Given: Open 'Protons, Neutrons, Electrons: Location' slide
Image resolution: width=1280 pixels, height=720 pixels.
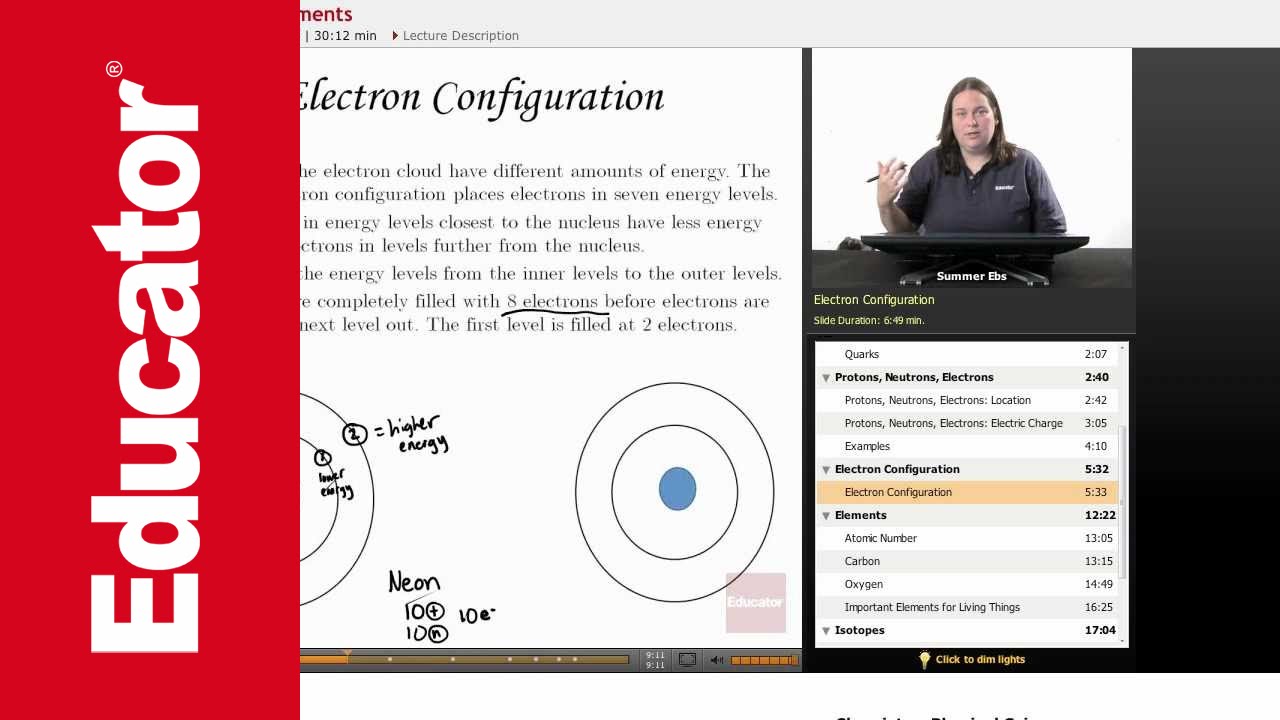Looking at the screenshot, I should [x=968, y=400].
